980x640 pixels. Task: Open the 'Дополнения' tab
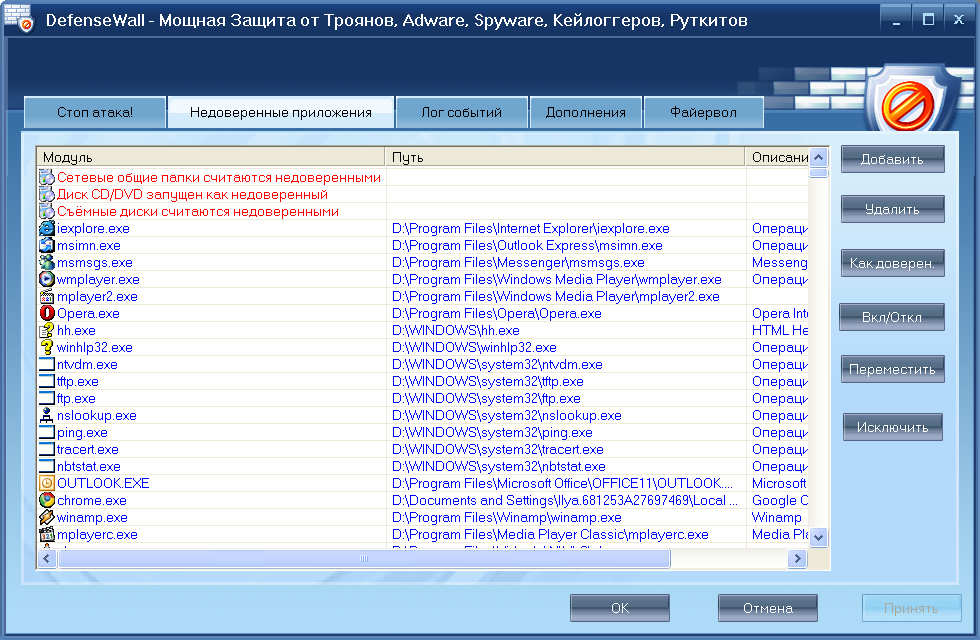tap(586, 112)
